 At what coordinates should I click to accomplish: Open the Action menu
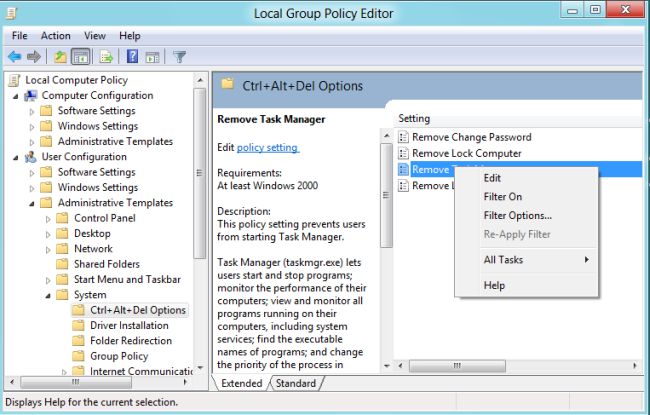(56, 36)
